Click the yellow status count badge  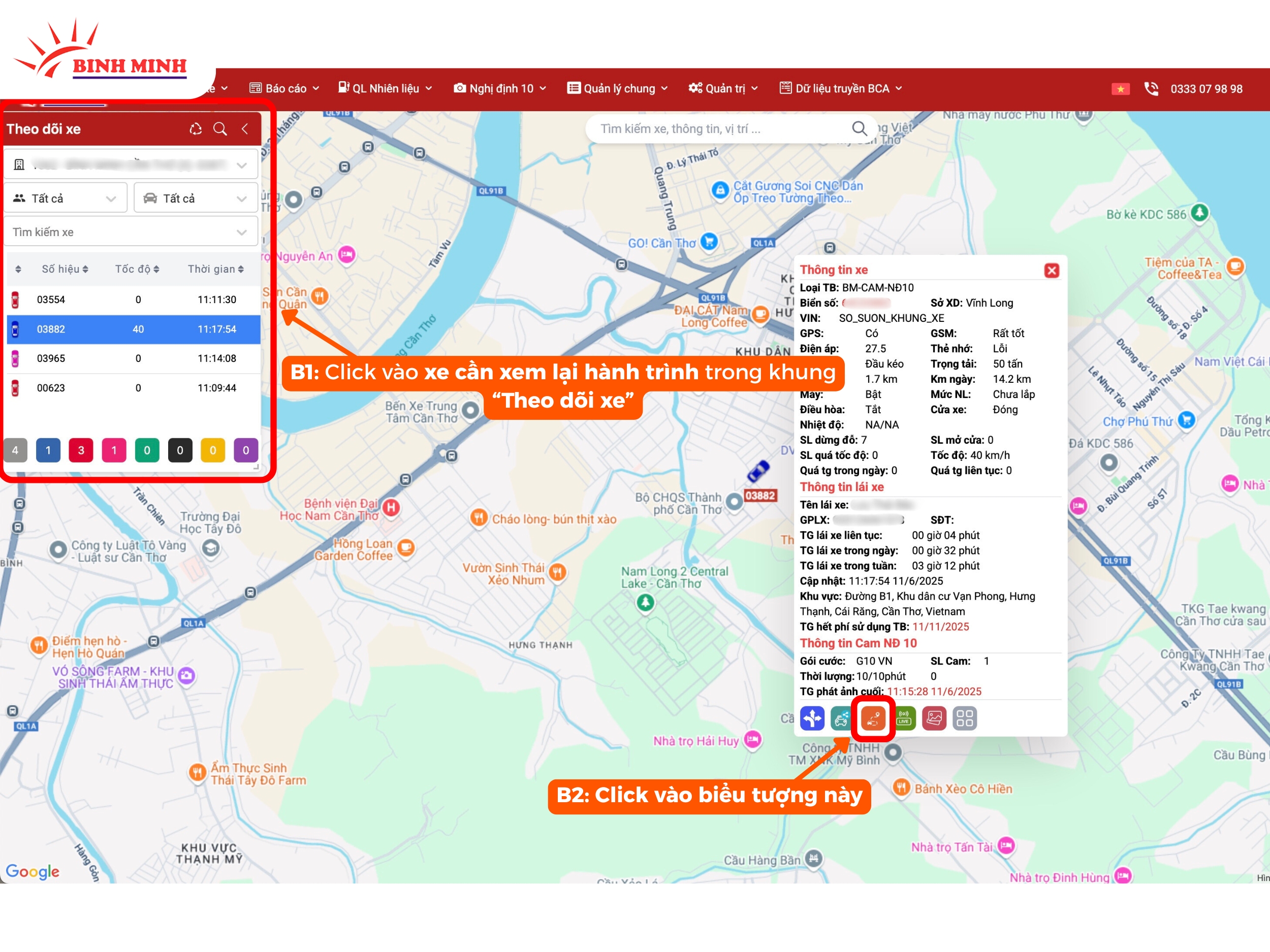coord(213,450)
